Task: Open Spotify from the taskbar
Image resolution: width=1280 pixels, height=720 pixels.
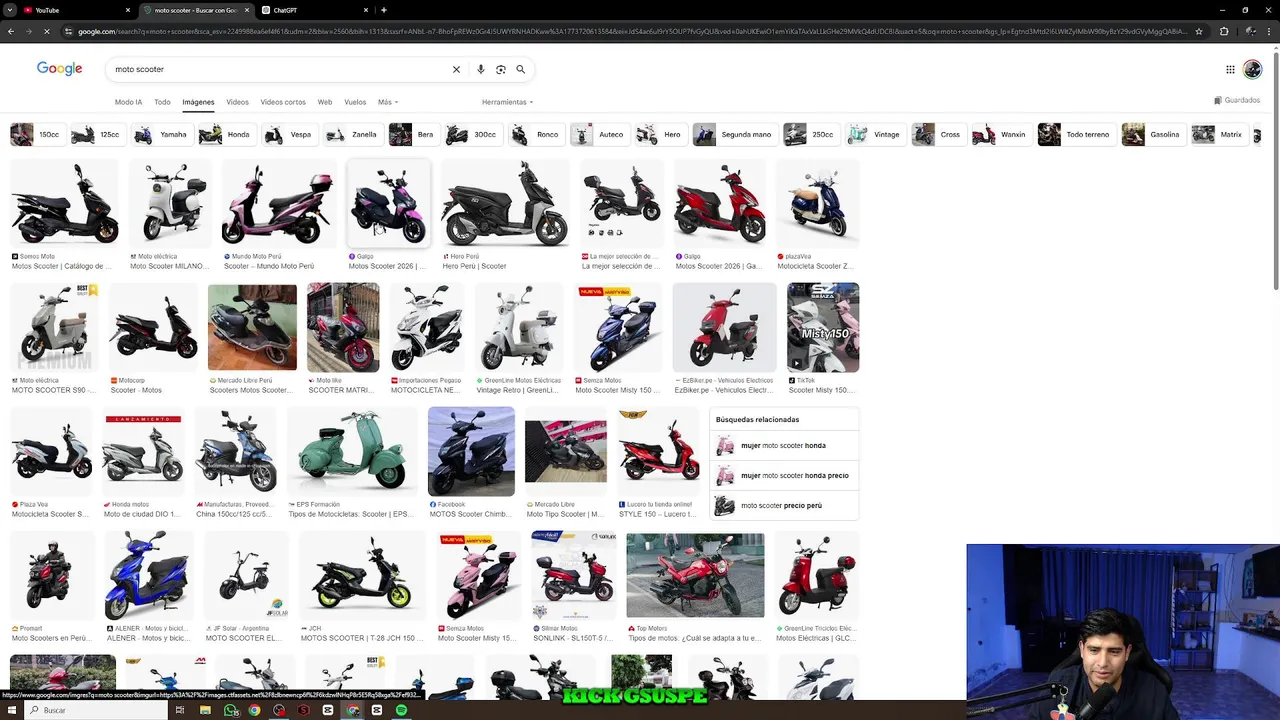Action: [401, 710]
